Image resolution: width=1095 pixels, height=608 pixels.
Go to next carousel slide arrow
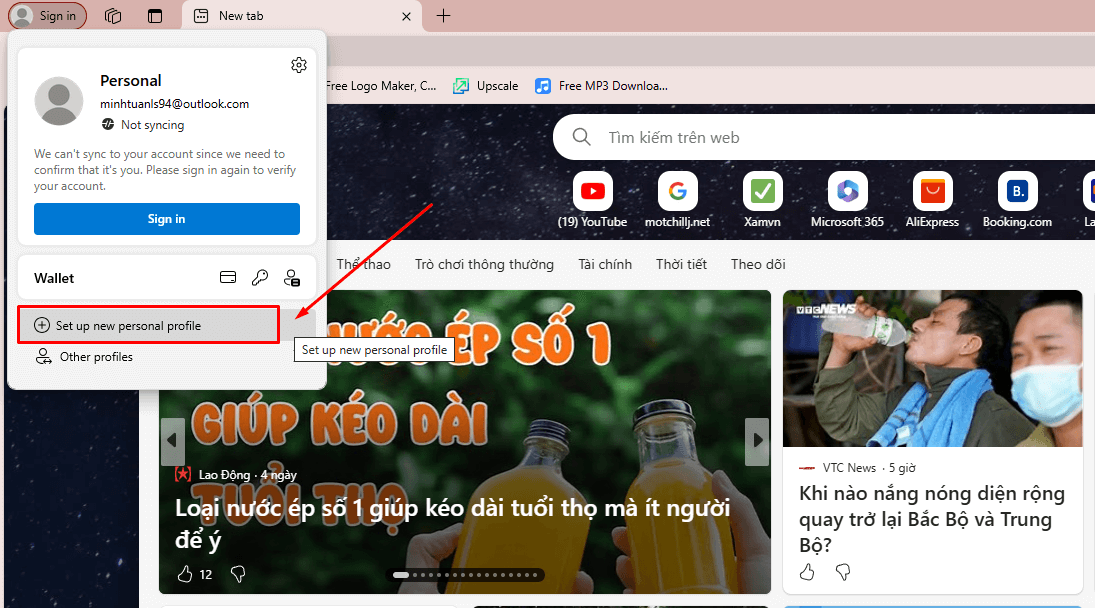[x=757, y=441]
